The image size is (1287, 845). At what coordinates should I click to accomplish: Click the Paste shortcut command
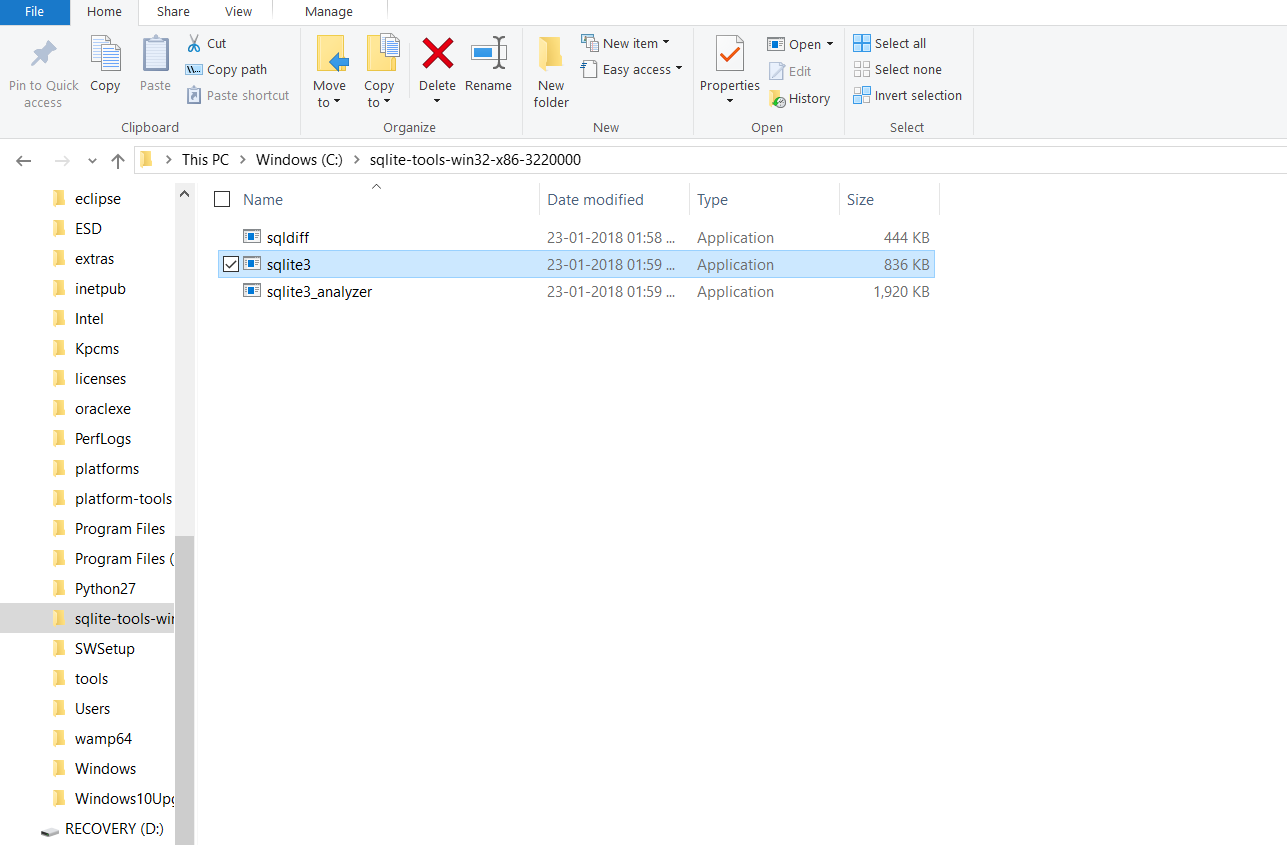coord(237,95)
